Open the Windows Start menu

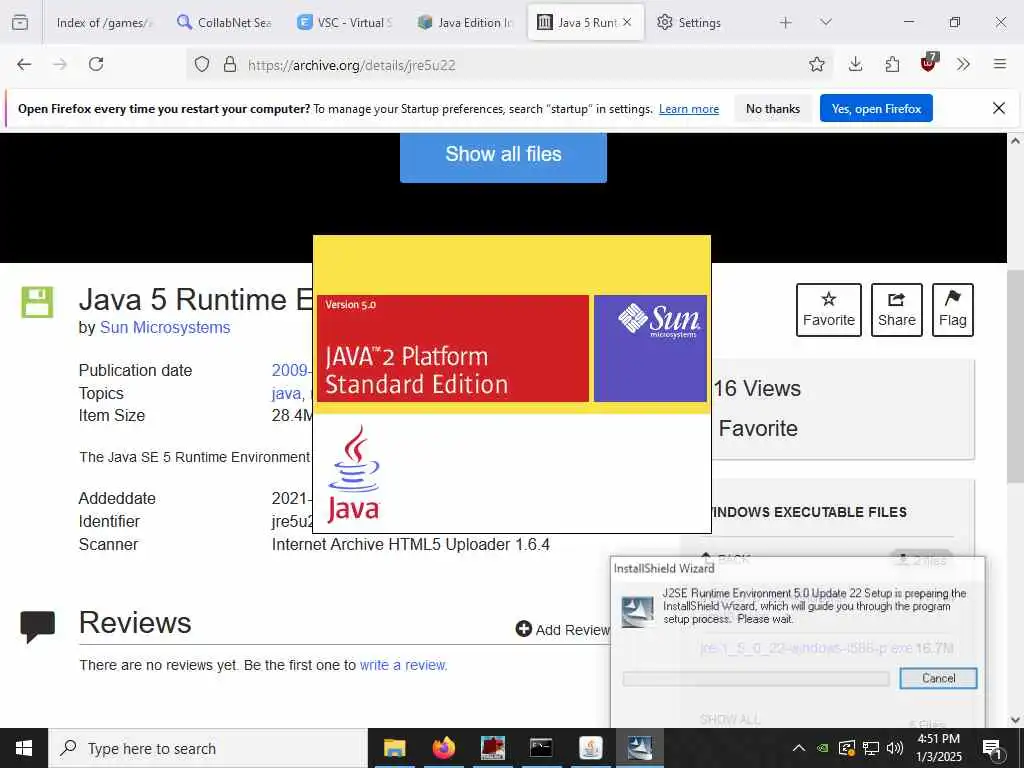[24, 748]
